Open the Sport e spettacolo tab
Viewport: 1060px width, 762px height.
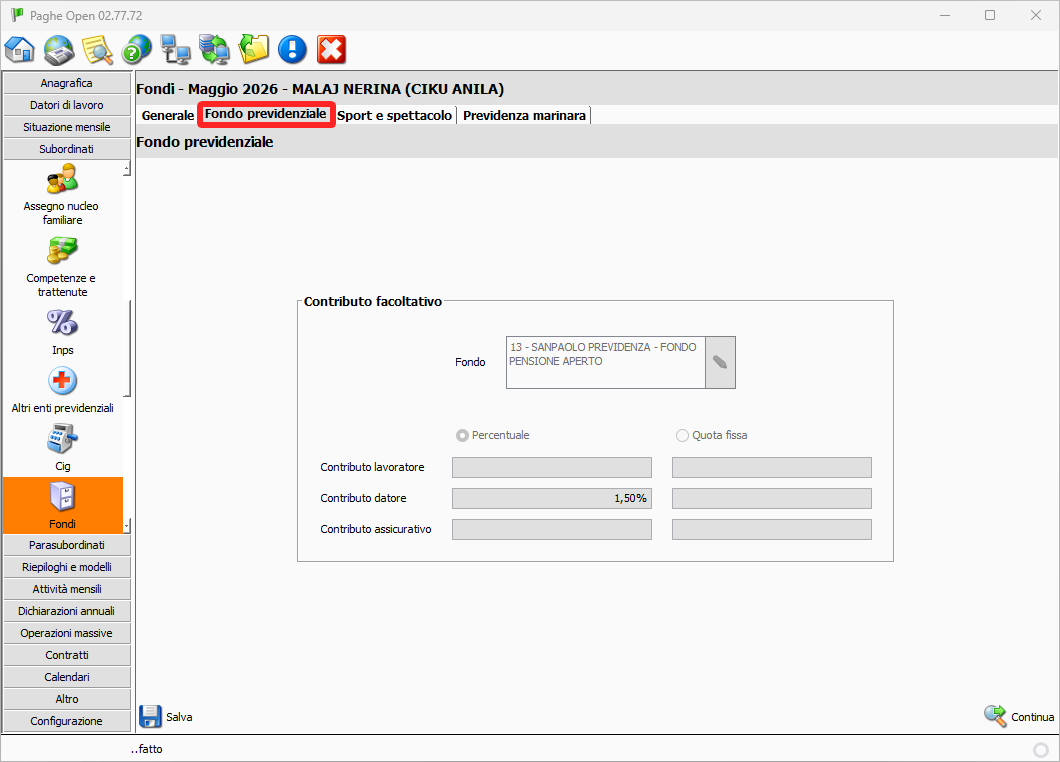coord(394,116)
